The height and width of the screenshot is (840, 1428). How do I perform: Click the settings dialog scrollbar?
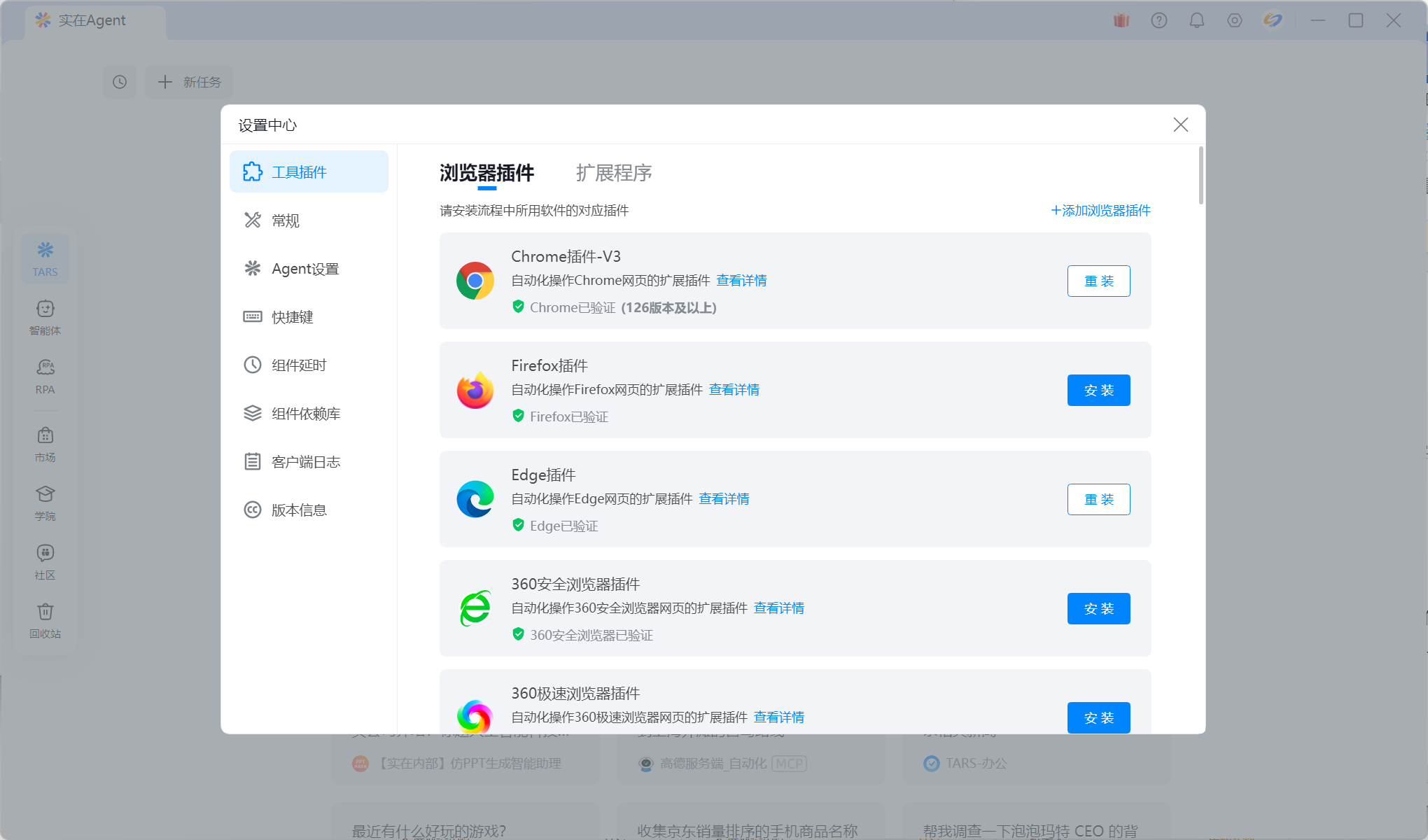coord(1200,176)
